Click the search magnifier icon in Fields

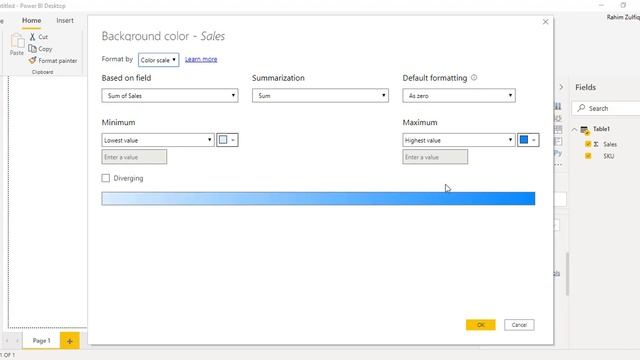581,108
